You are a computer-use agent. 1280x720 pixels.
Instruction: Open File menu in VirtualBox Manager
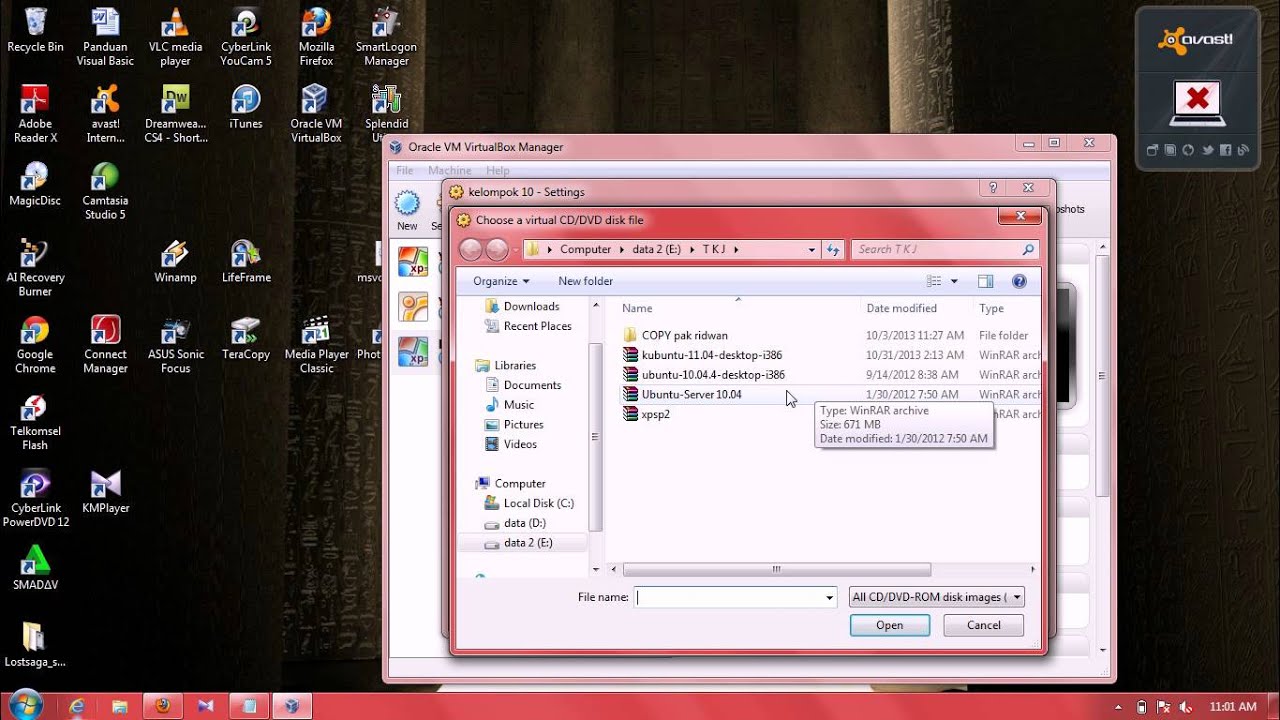pos(405,171)
